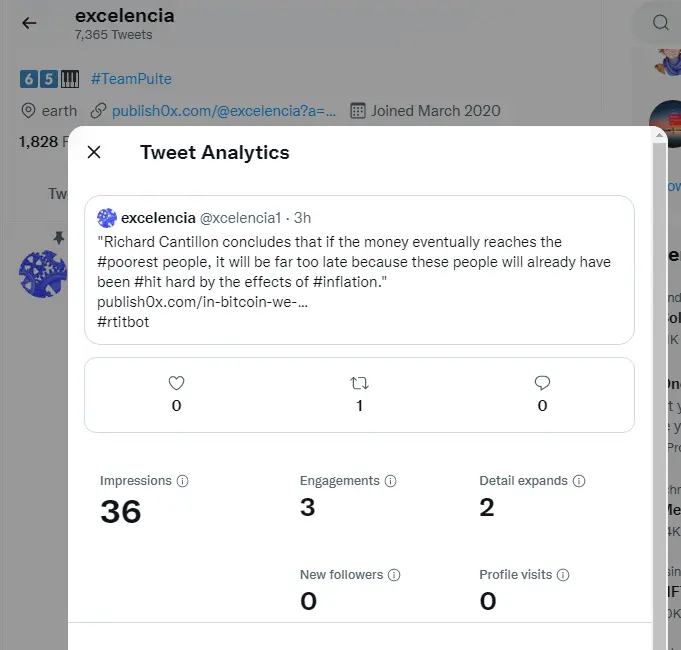This screenshot has width=681, height=650.
Task: Click the reply speech bubble icon
Action: click(542, 383)
